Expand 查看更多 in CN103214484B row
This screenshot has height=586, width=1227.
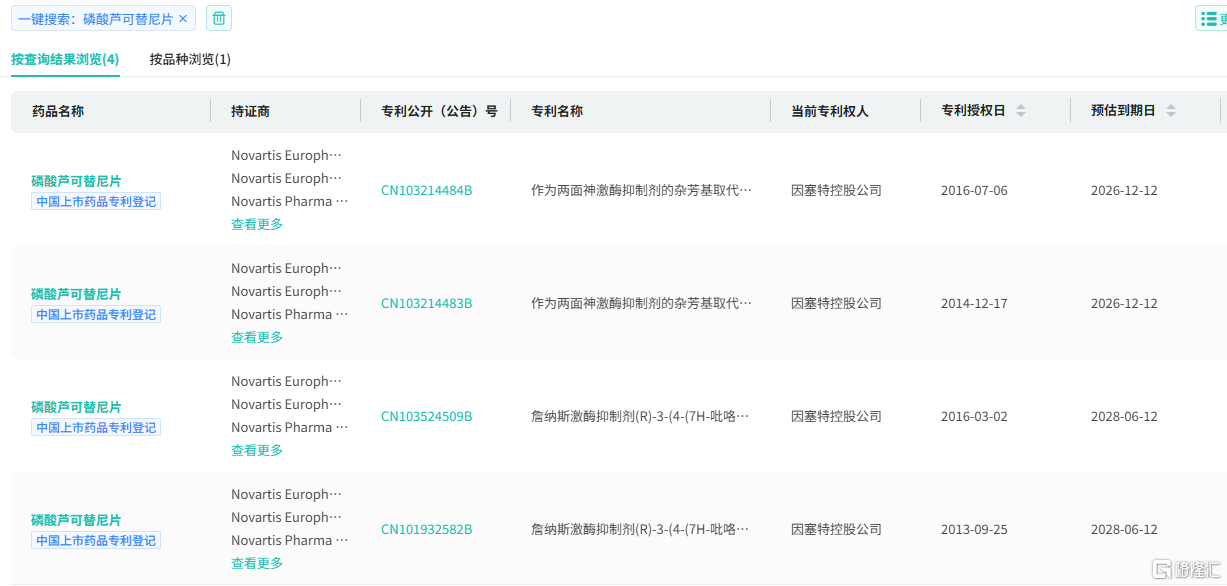pos(257,224)
